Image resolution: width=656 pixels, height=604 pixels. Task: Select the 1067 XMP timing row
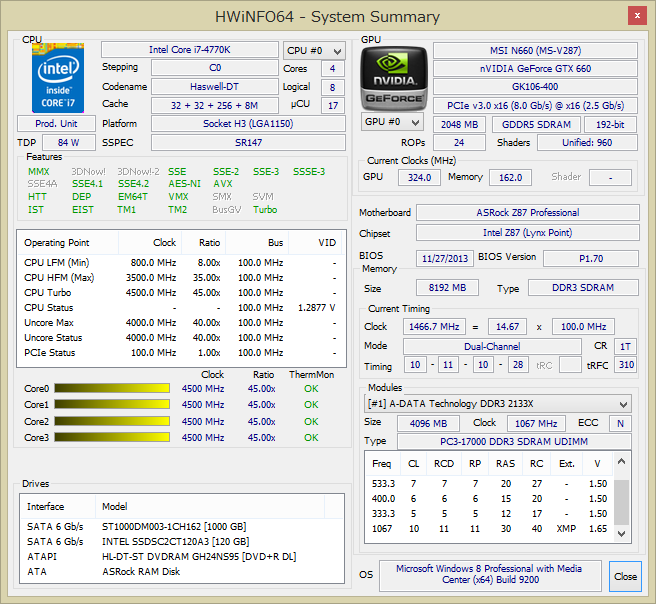tap(489, 529)
